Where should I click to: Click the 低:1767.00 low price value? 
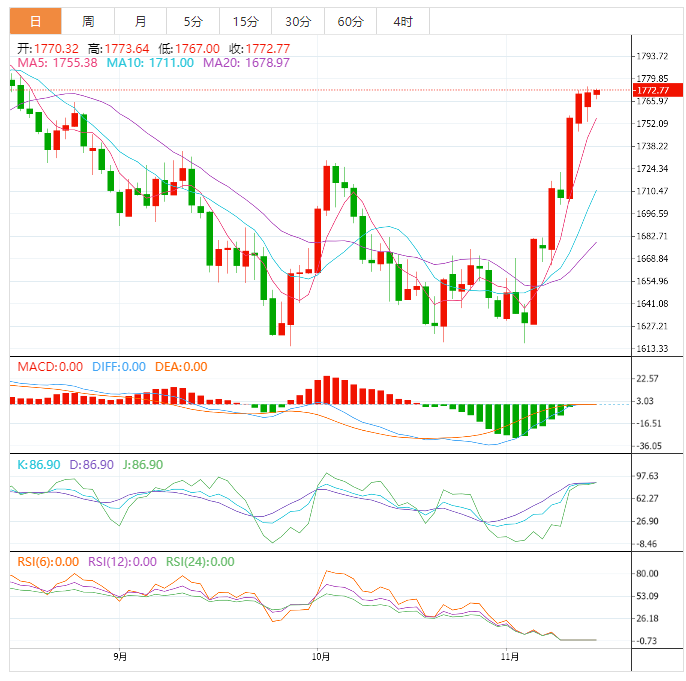click(x=189, y=49)
